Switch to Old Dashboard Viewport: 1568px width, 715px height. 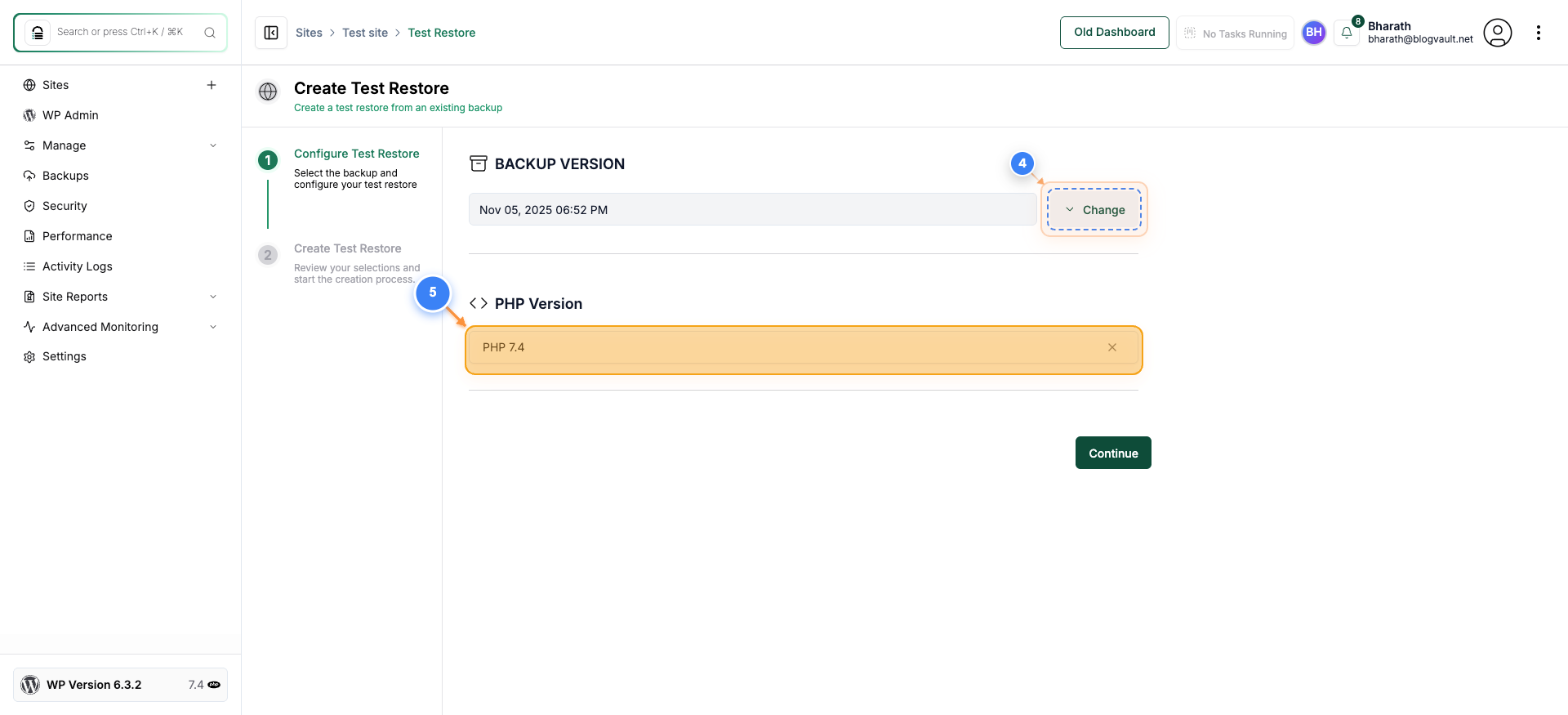click(x=1114, y=33)
